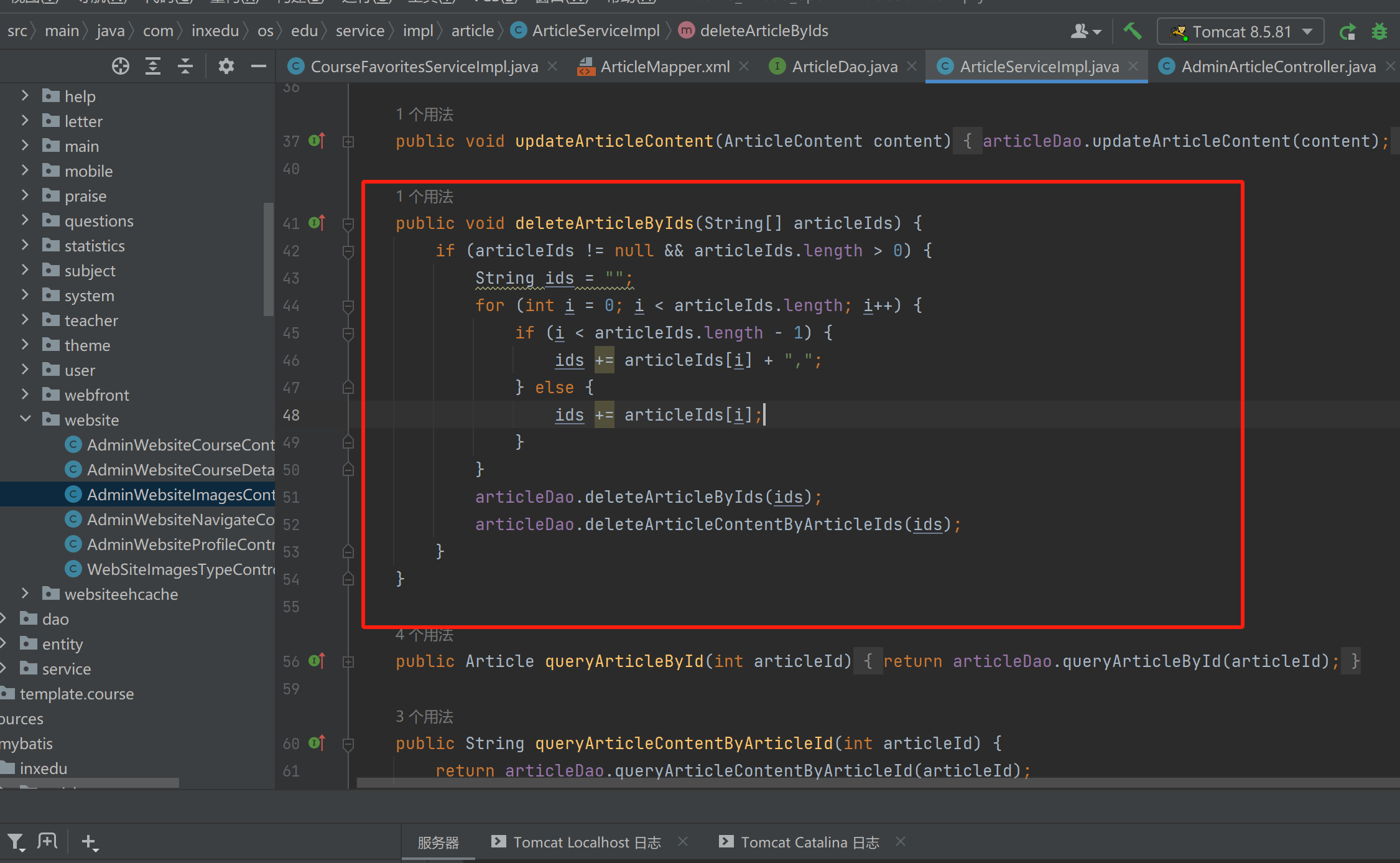Open the user account icon dropdown
The image size is (1400, 863).
(1085, 31)
